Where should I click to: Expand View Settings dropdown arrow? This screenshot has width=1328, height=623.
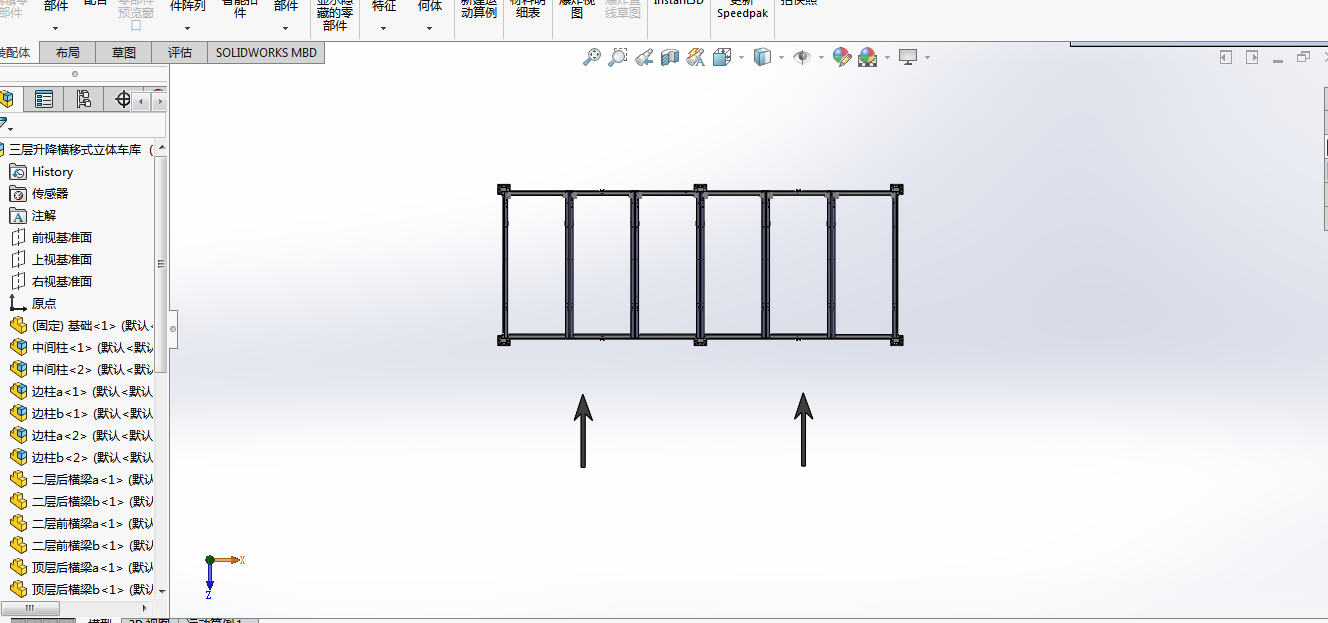coord(927,57)
